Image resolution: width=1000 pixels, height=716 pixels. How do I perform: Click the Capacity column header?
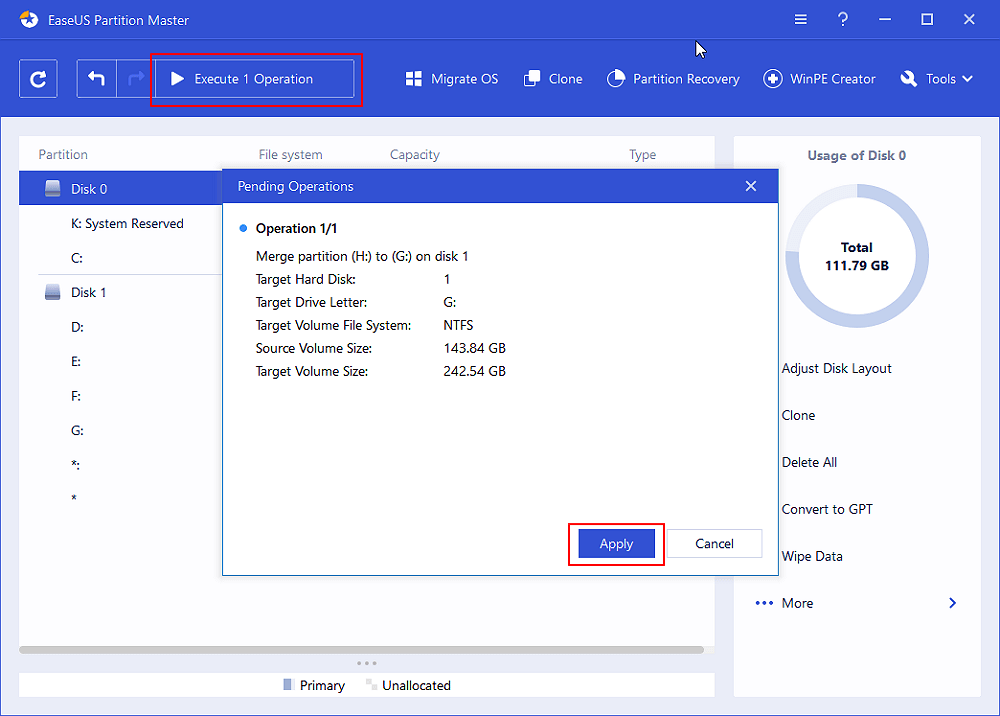pos(415,154)
